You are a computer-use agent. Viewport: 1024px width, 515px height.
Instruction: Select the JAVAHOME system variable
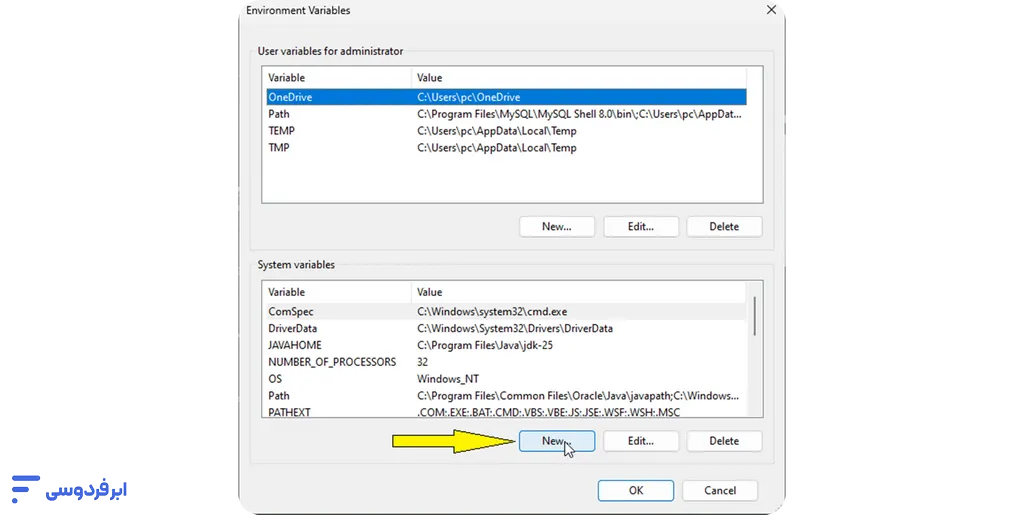tap(506, 345)
